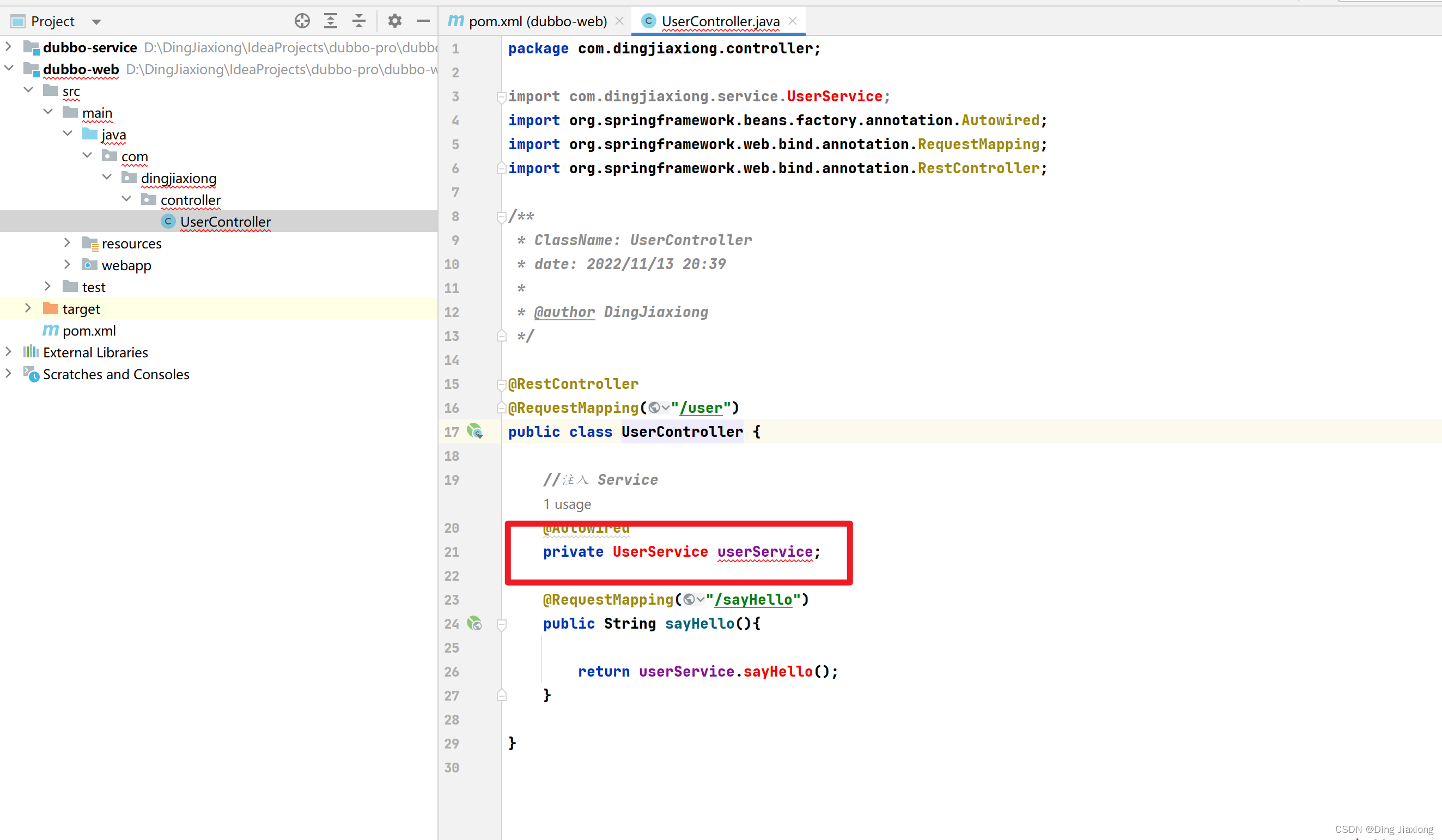Hide the Project tool window
1442x840 pixels.
click(x=423, y=21)
